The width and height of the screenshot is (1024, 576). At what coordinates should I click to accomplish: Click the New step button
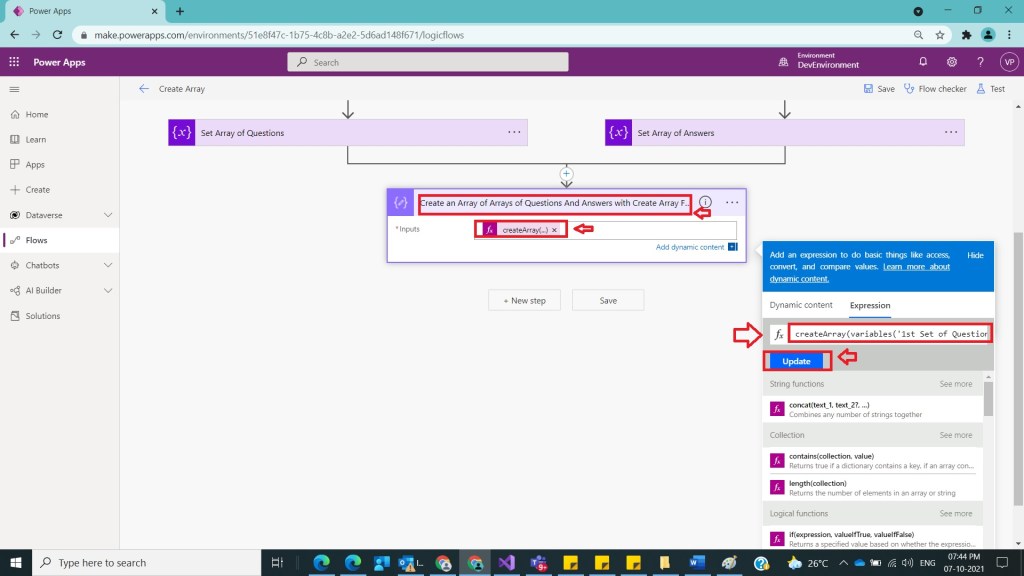point(524,300)
